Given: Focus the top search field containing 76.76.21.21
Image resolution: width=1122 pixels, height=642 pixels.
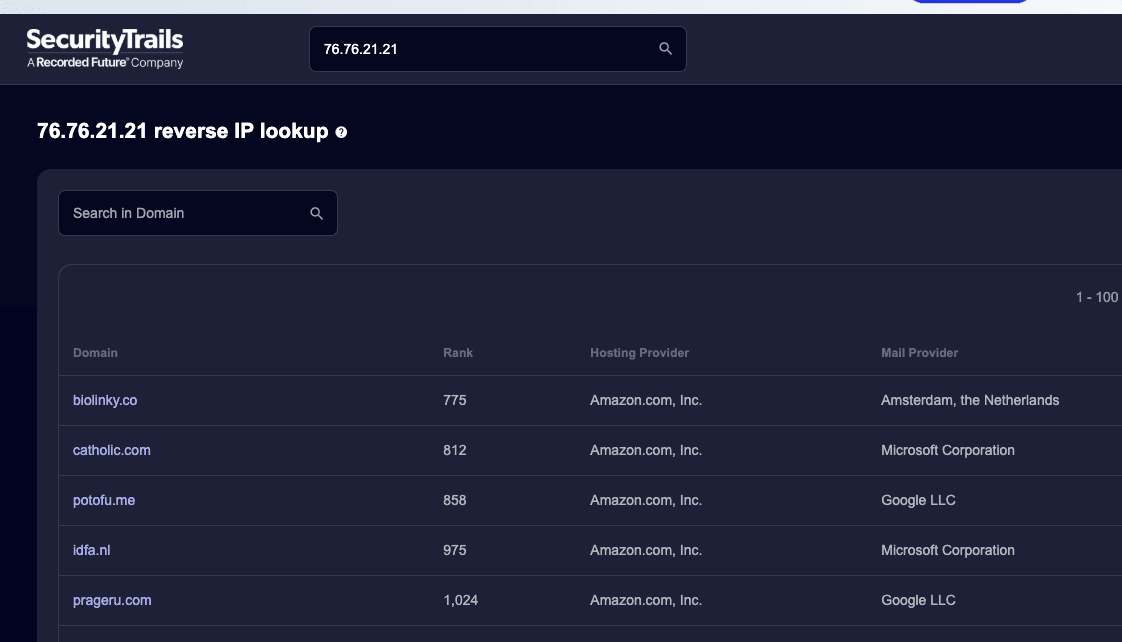Looking at the screenshot, I should coord(480,49).
